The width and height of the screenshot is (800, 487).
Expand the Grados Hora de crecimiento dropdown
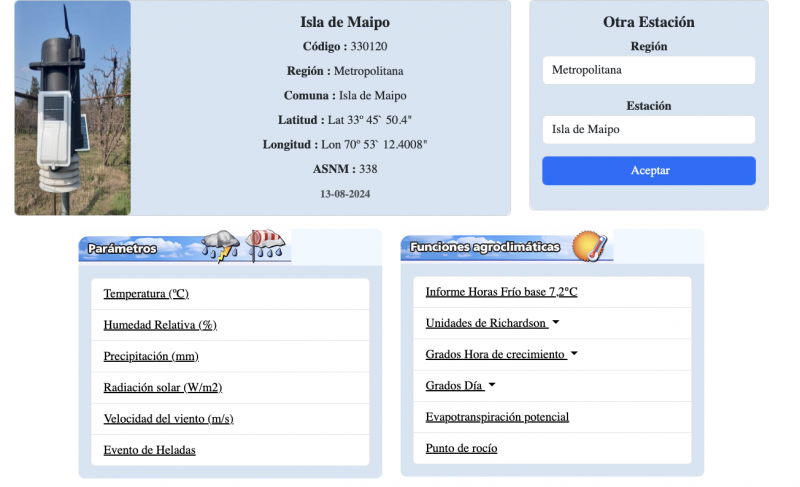[x=502, y=354]
